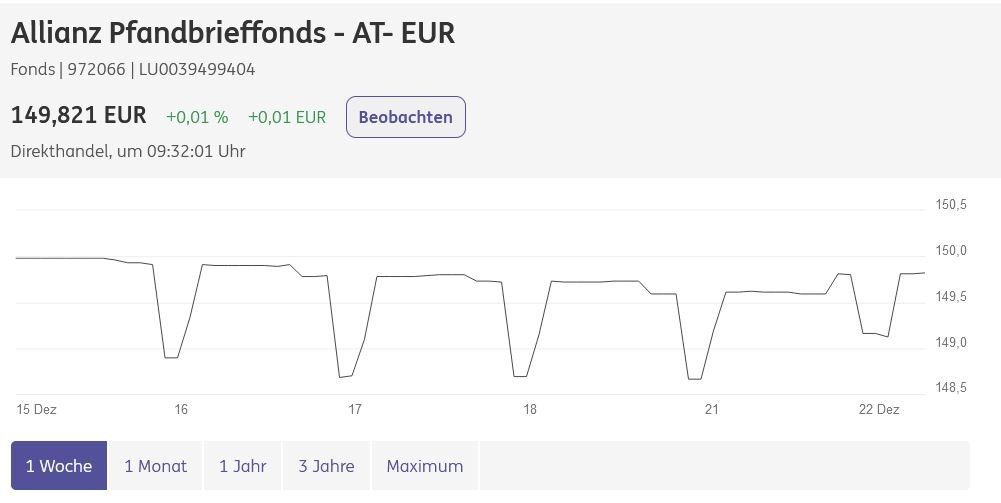Click the 18 date axis label
Viewport: 1001px width, 503px height.
[530, 409]
